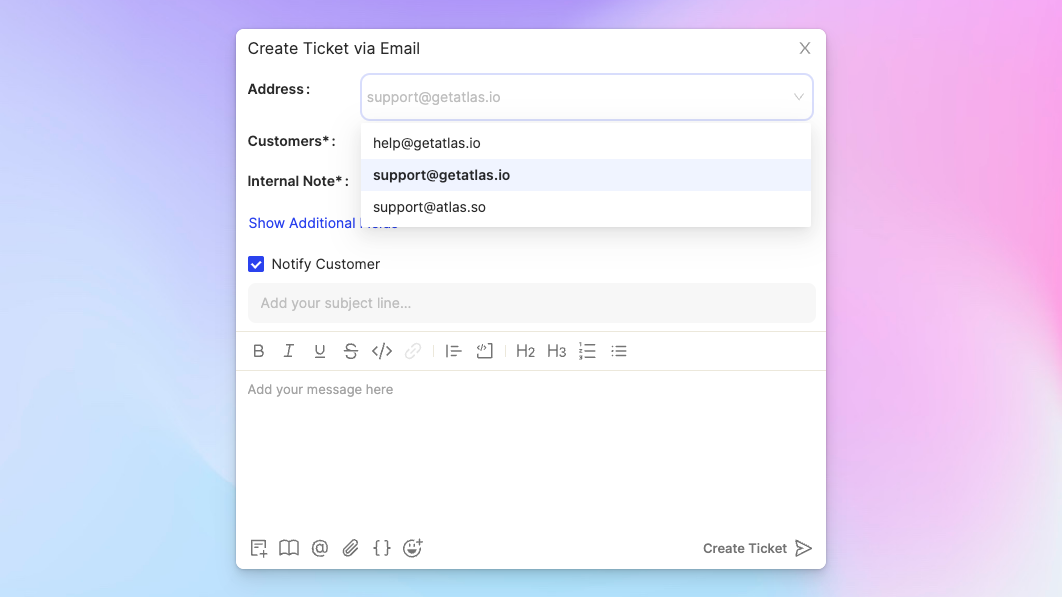The height and width of the screenshot is (597, 1062).
Task: Uncheck the Notify Customer checkbox
Action: tap(256, 264)
